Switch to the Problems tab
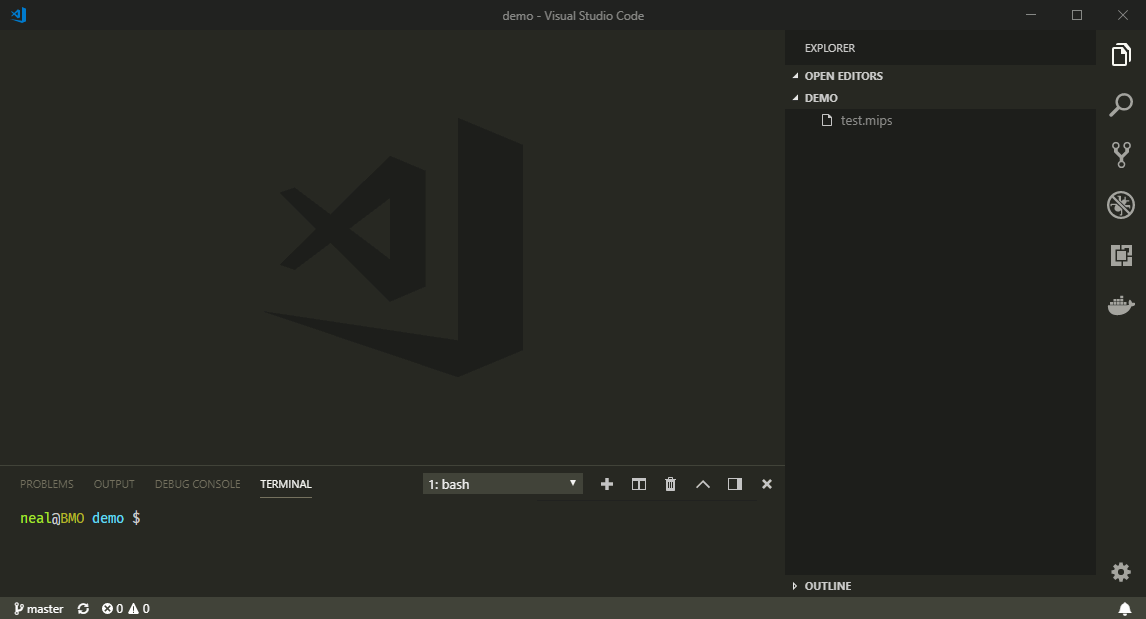1146x619 pixels. point(47,484)
